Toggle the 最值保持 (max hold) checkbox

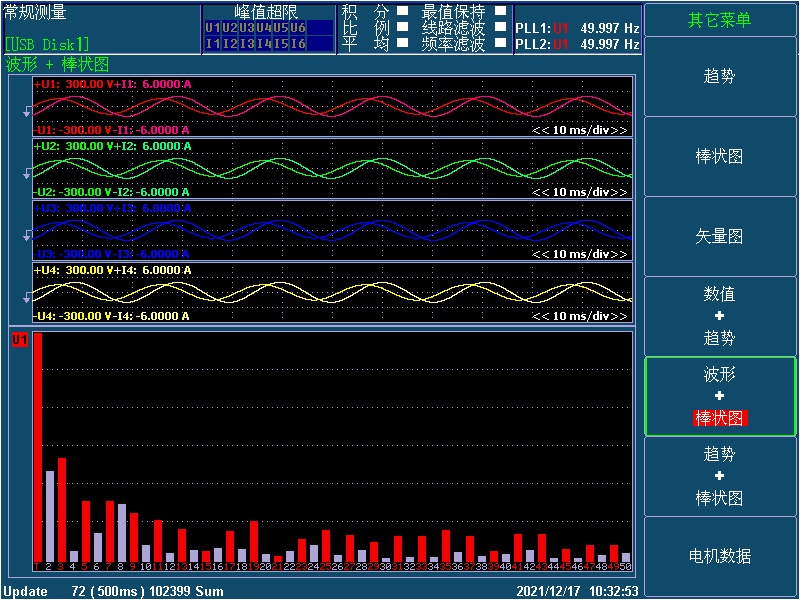[x=501, y=12]
